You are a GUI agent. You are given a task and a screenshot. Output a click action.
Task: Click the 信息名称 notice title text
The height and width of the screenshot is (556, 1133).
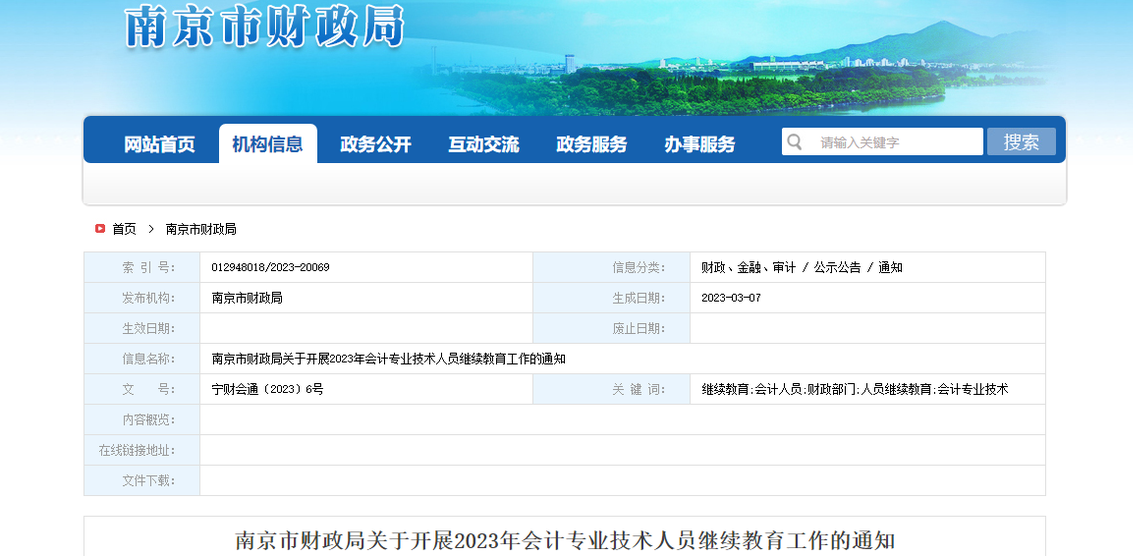click(x=389, y=359)
